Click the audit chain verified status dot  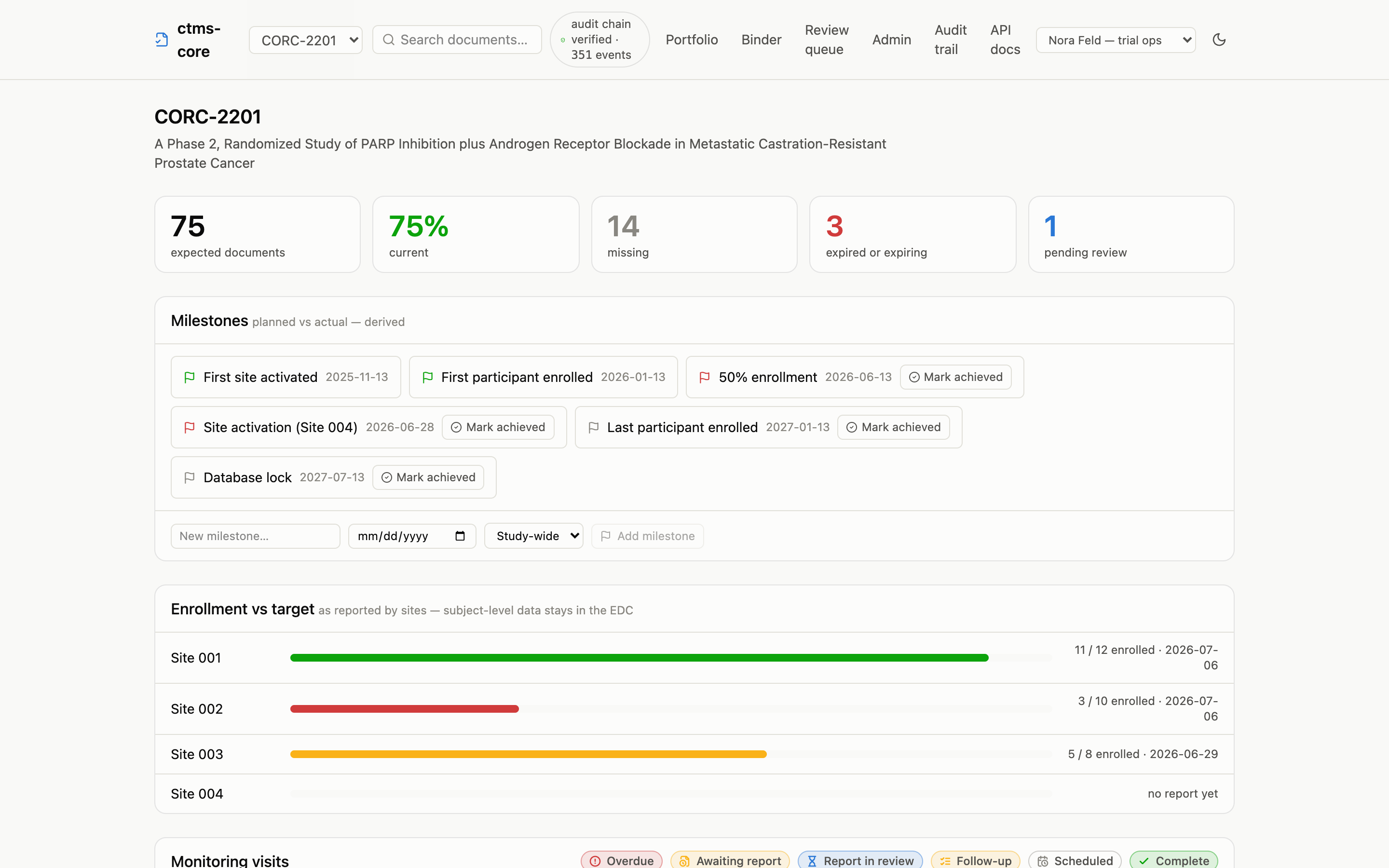[x=562, y=40]
